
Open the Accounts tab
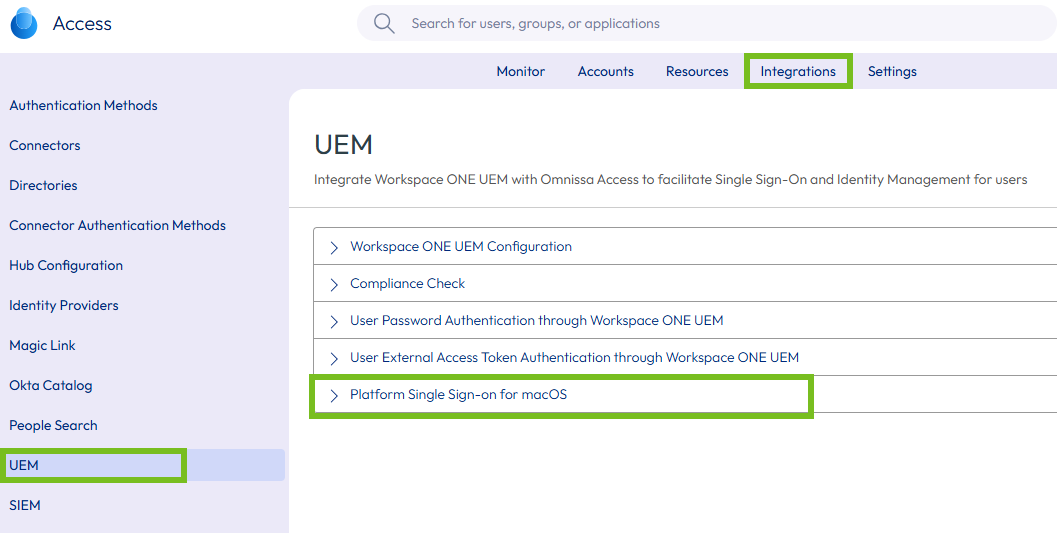[605, 71]
